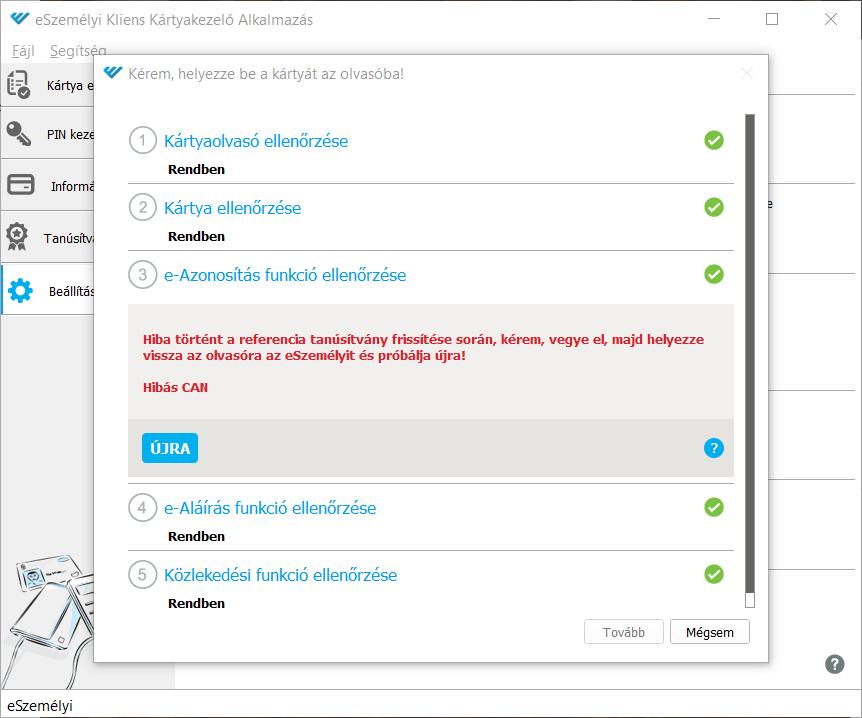Viewport: 862px width, 718px height.
Task: Click 'Rendben' status under e-Aláírás funkció
Action: click(x=196, y=537)
